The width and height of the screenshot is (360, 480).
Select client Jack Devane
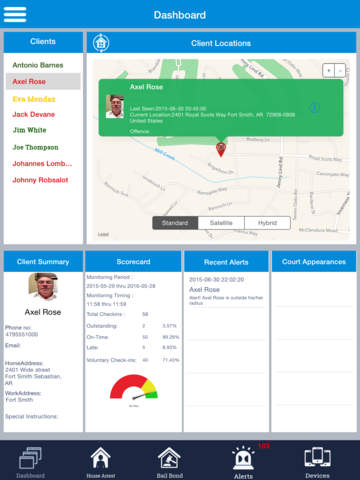point(33,114)
